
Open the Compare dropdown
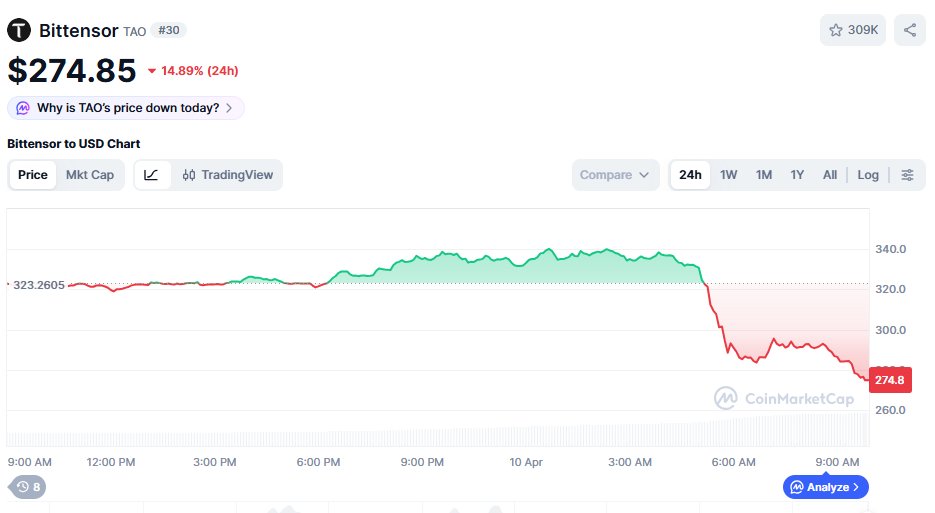615,175
